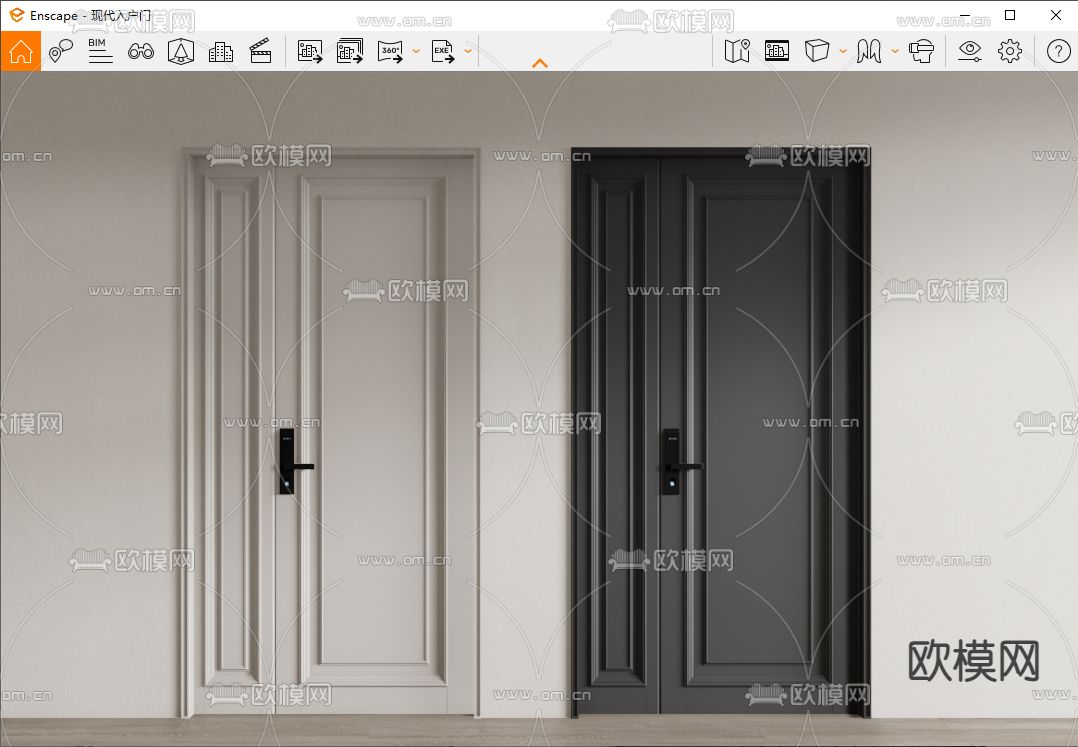Maximize the Enscape window
The height and width of the screenshot is (747, 1078).
[x=1010, y=15]
